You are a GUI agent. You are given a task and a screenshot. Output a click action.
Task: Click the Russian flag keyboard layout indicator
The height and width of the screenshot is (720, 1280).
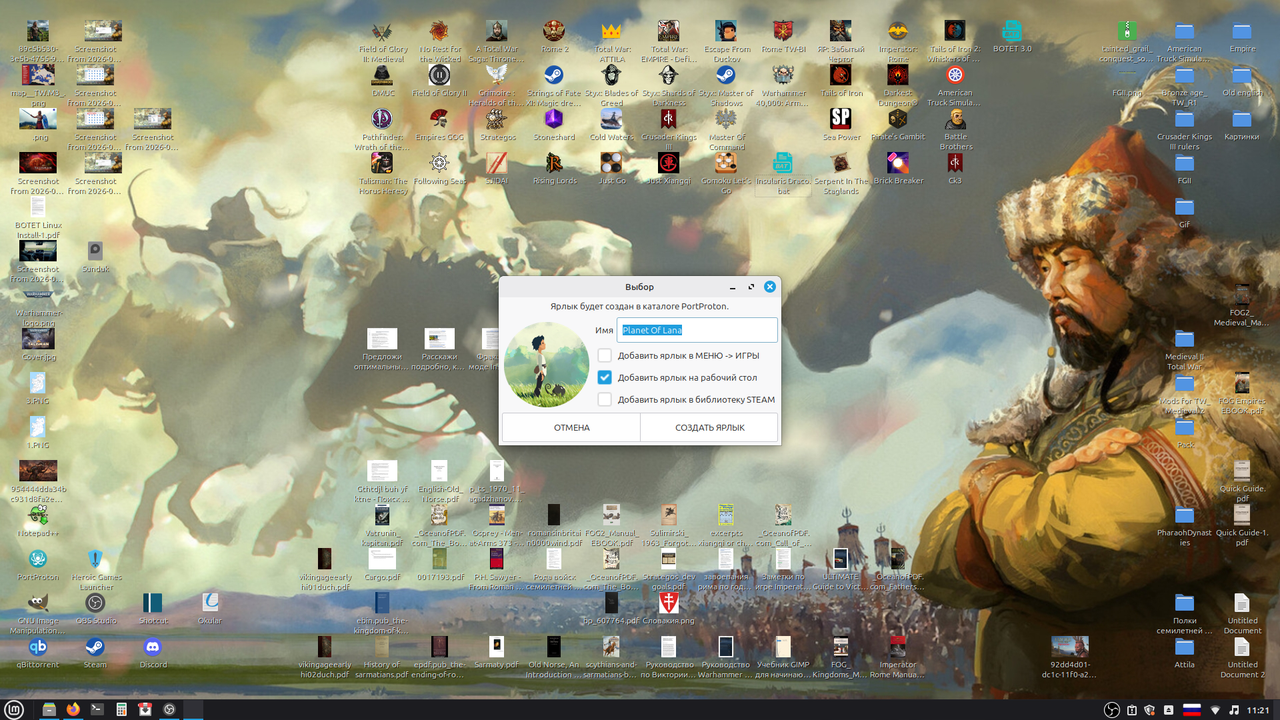click(1191, 710)
